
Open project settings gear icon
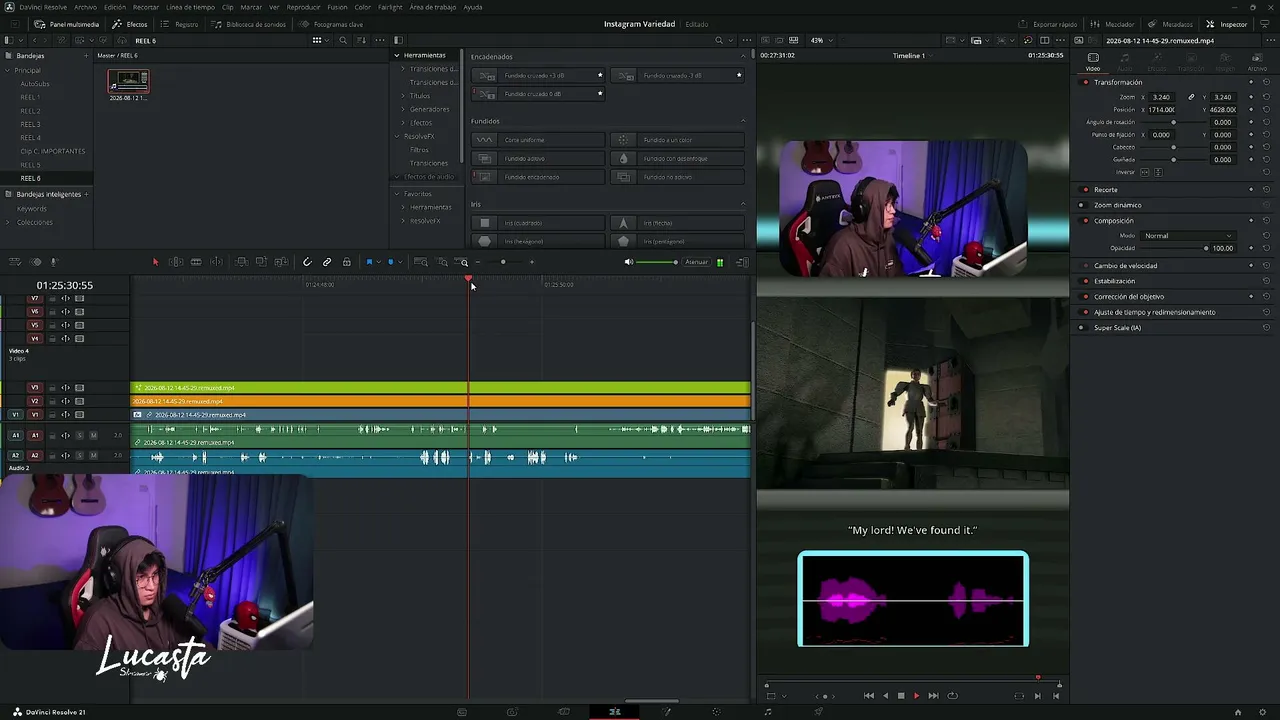[1264, 712]
